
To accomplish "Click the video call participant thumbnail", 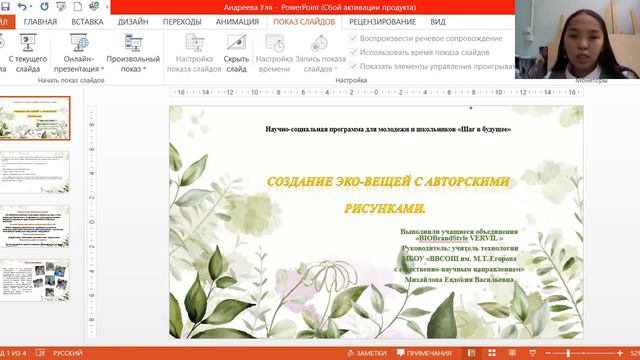I will point(578,39).
